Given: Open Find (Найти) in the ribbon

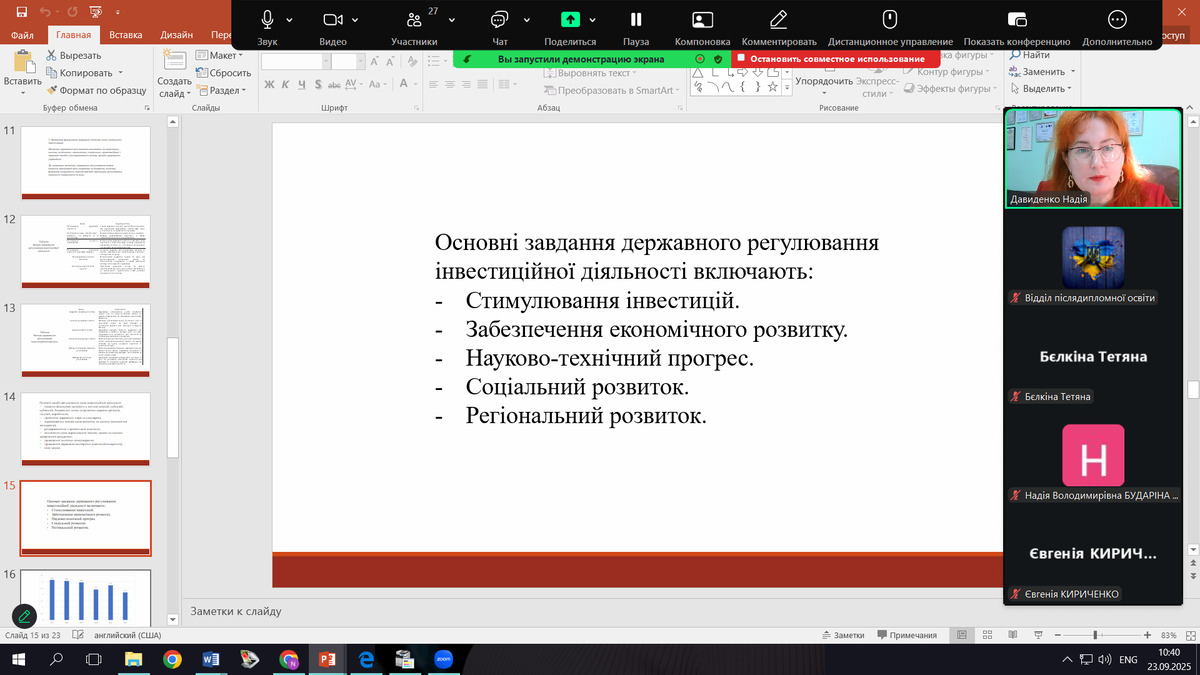Looking at the screenshot, I should (x=1028, y=56).
